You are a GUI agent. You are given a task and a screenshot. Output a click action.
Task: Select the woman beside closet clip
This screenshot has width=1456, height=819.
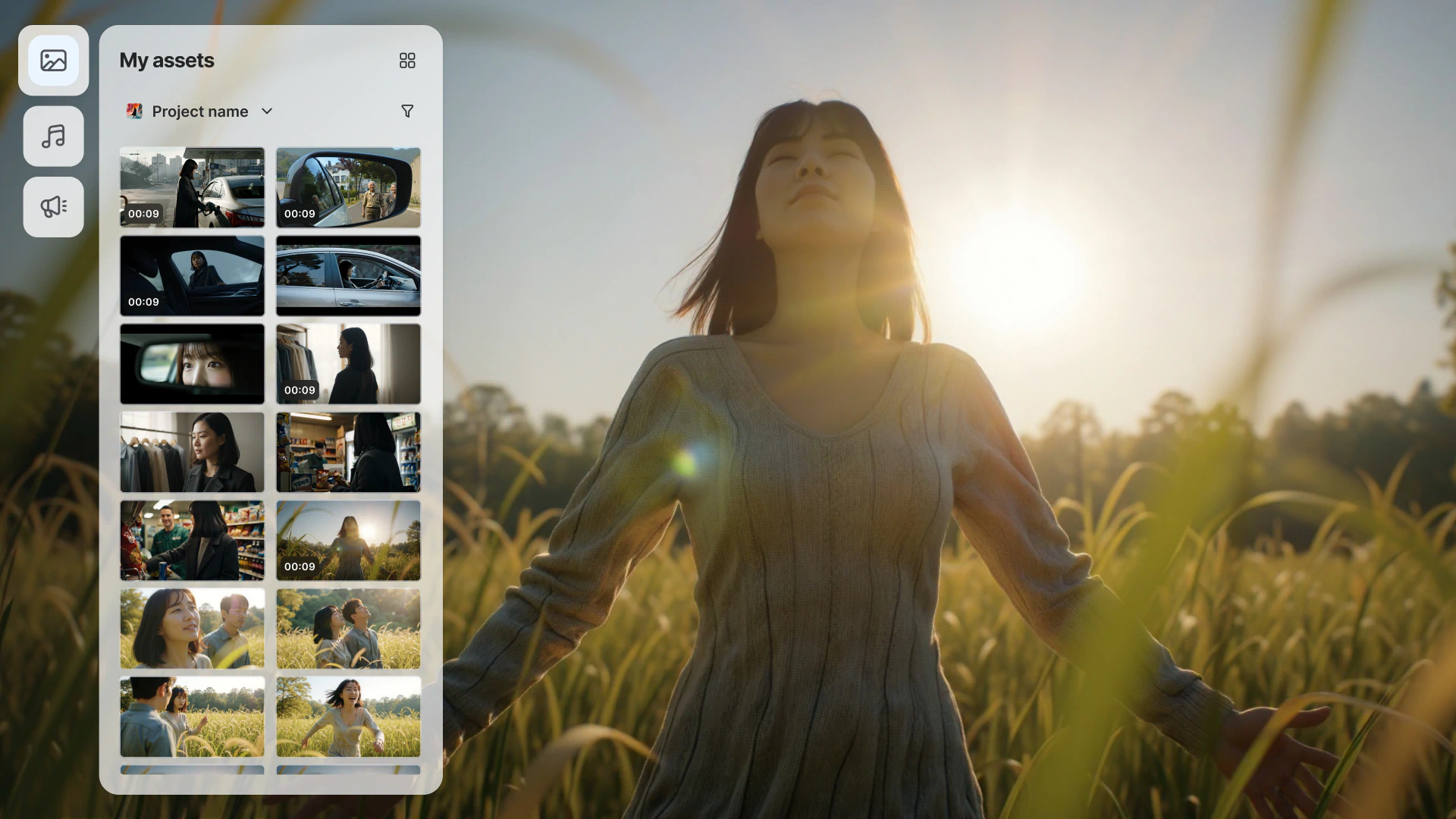pos(348,364)
